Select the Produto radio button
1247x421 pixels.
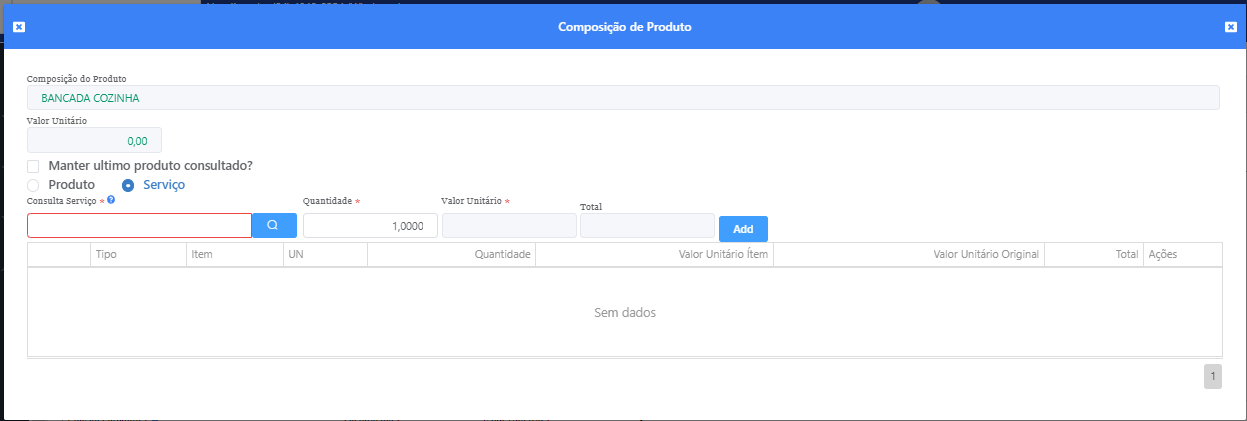pos(33,185)
